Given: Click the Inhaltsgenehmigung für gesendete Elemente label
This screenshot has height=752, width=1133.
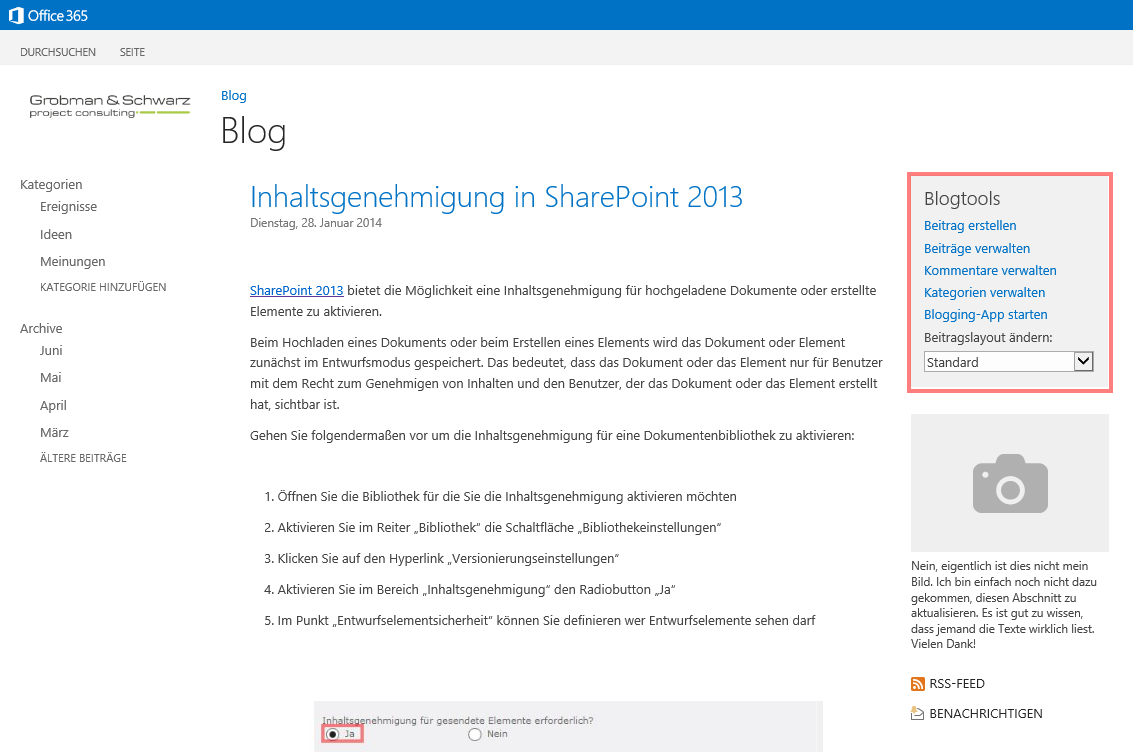Looking at the screenshot, I should 457,720.
